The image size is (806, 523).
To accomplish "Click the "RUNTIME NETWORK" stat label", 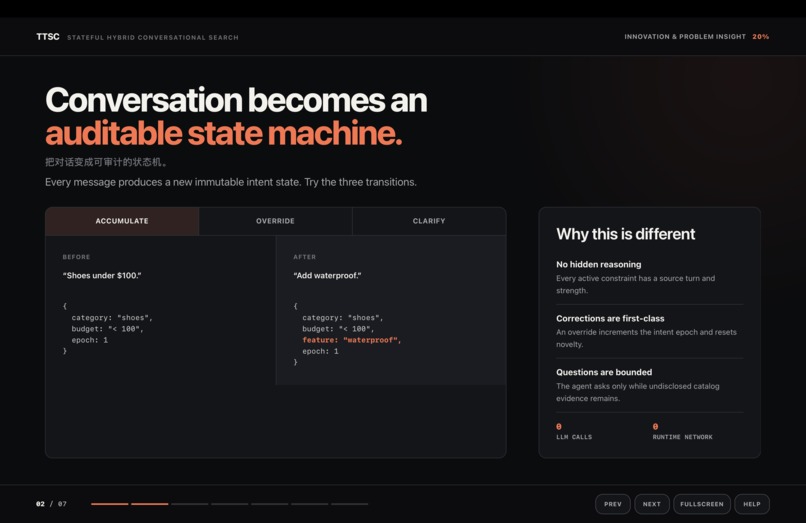I will coord(683,437).
